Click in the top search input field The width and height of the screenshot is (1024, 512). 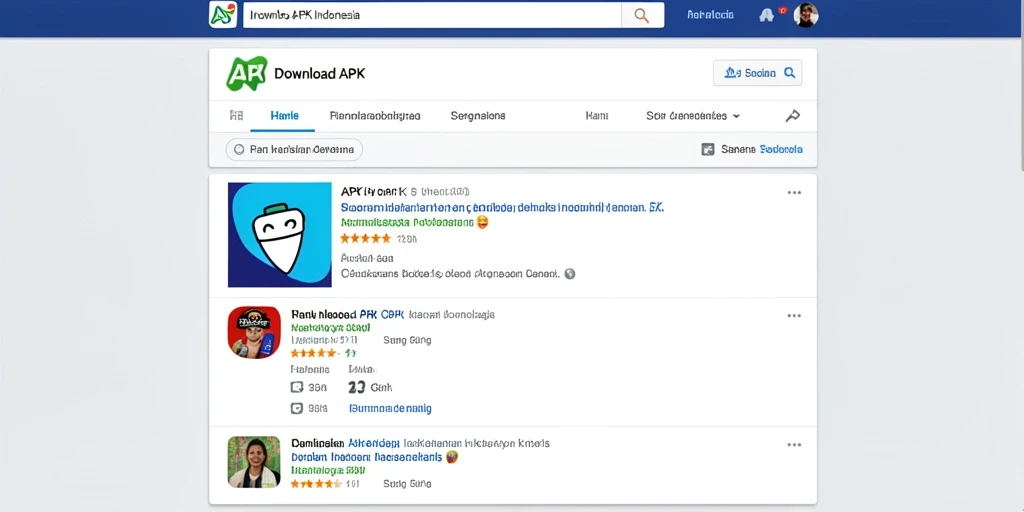tap(432, 15)
